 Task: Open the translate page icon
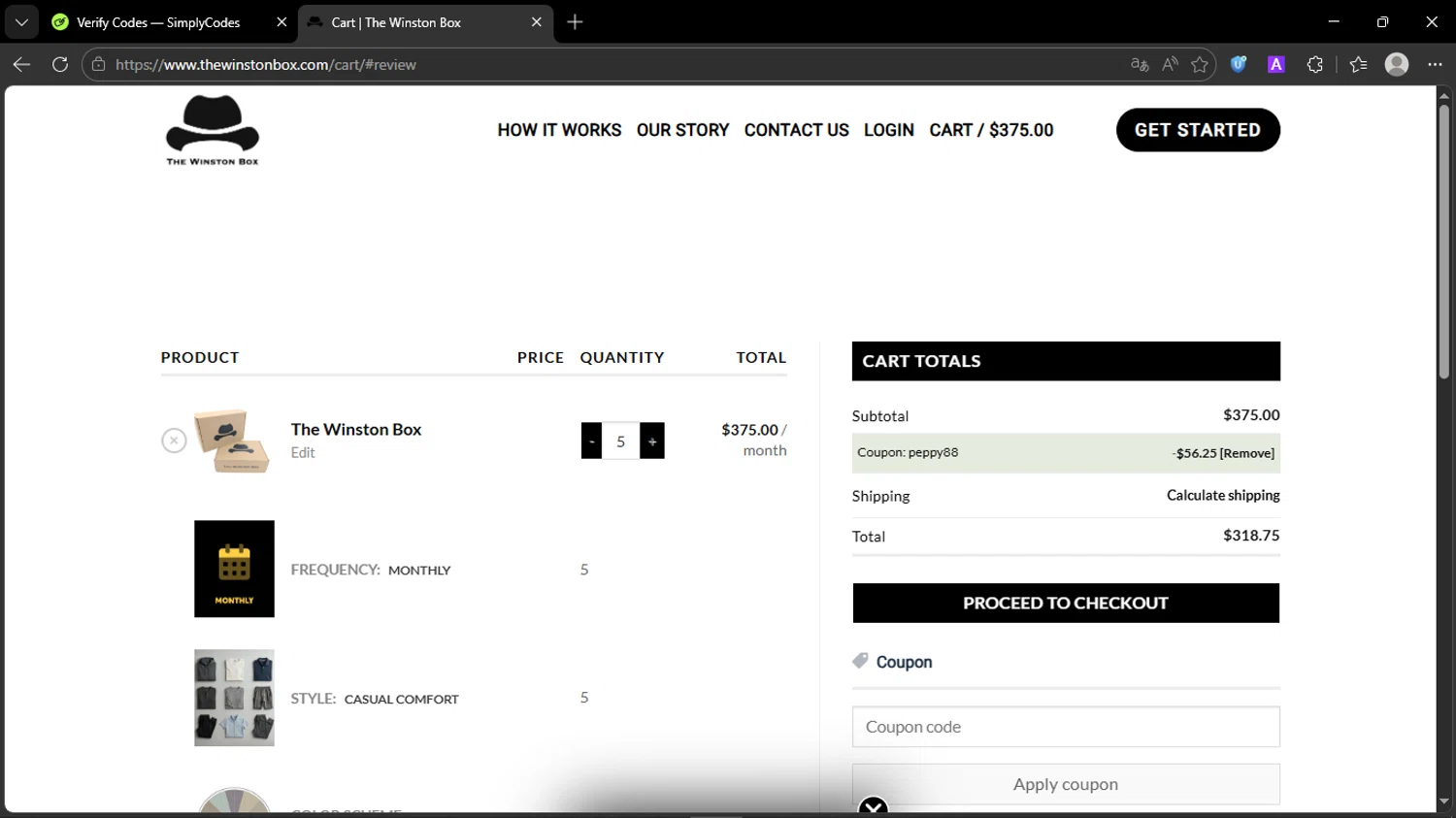pos(1140,65)
